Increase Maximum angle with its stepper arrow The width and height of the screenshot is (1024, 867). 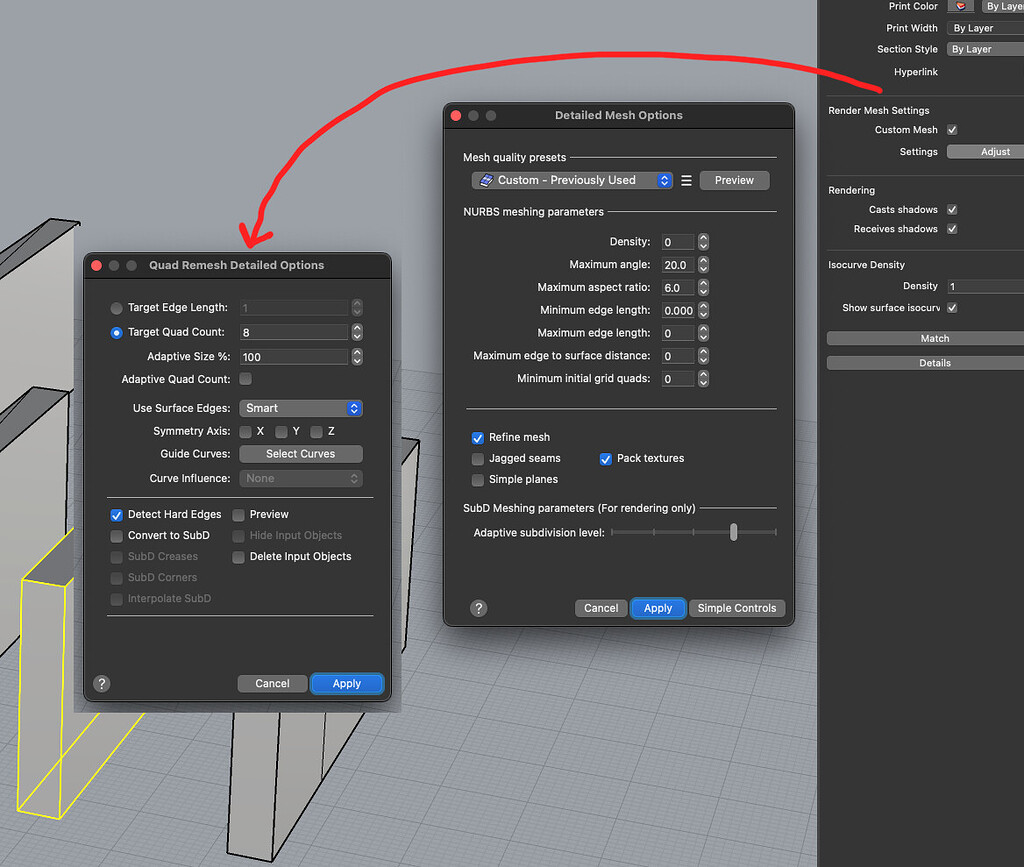701,261
